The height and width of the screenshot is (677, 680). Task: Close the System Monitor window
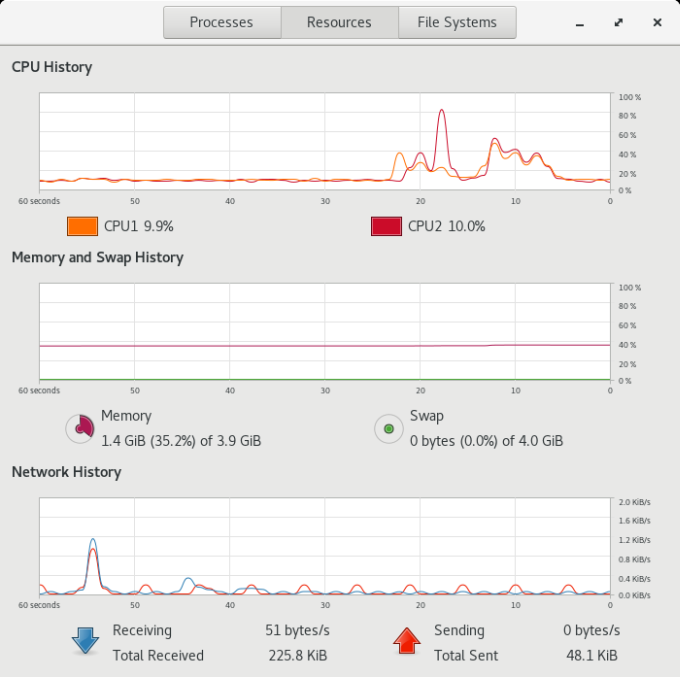click(x=657, y=22)
